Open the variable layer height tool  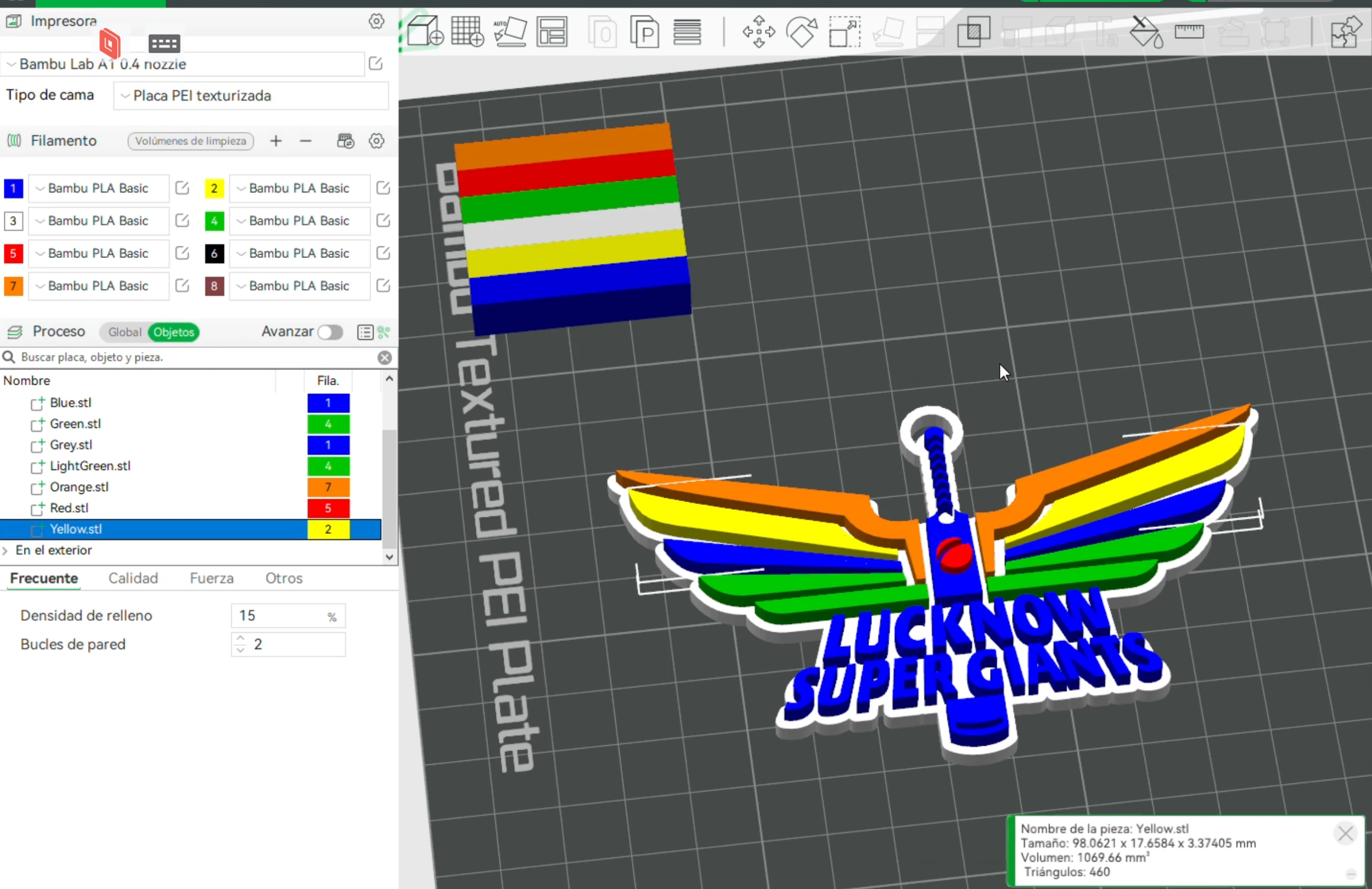point(687,32)
